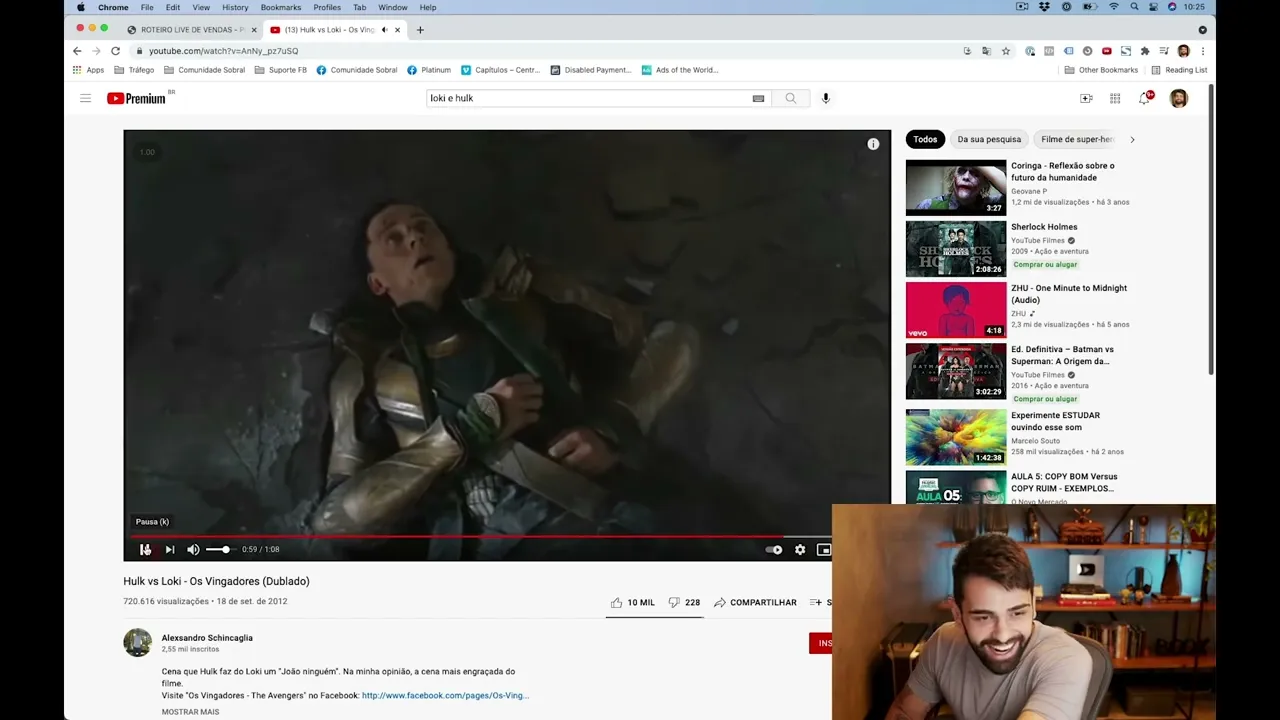Open Chrome extensions puzzle icon
Image resolution: width=1280 pixels, height=720 pixels.
[1145, 51]
